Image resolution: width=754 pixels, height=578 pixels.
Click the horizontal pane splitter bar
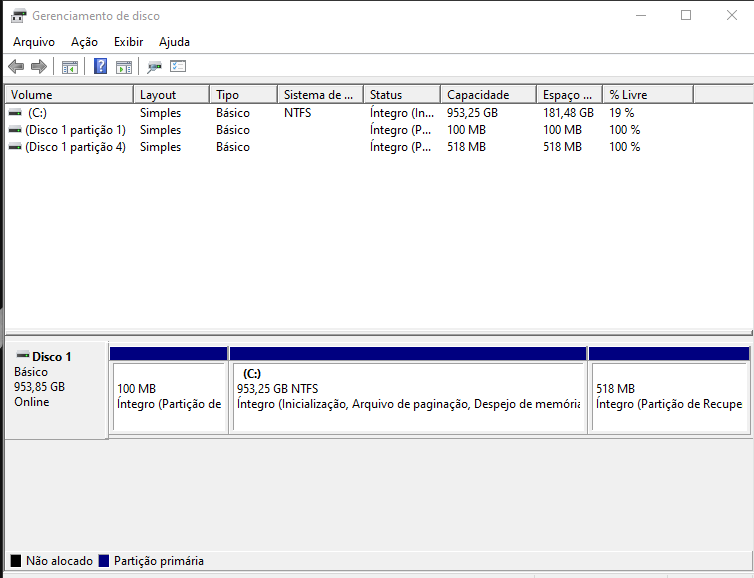[378, 333]
